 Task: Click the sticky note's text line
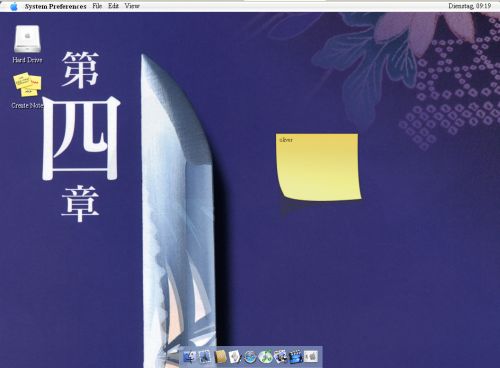286,140
